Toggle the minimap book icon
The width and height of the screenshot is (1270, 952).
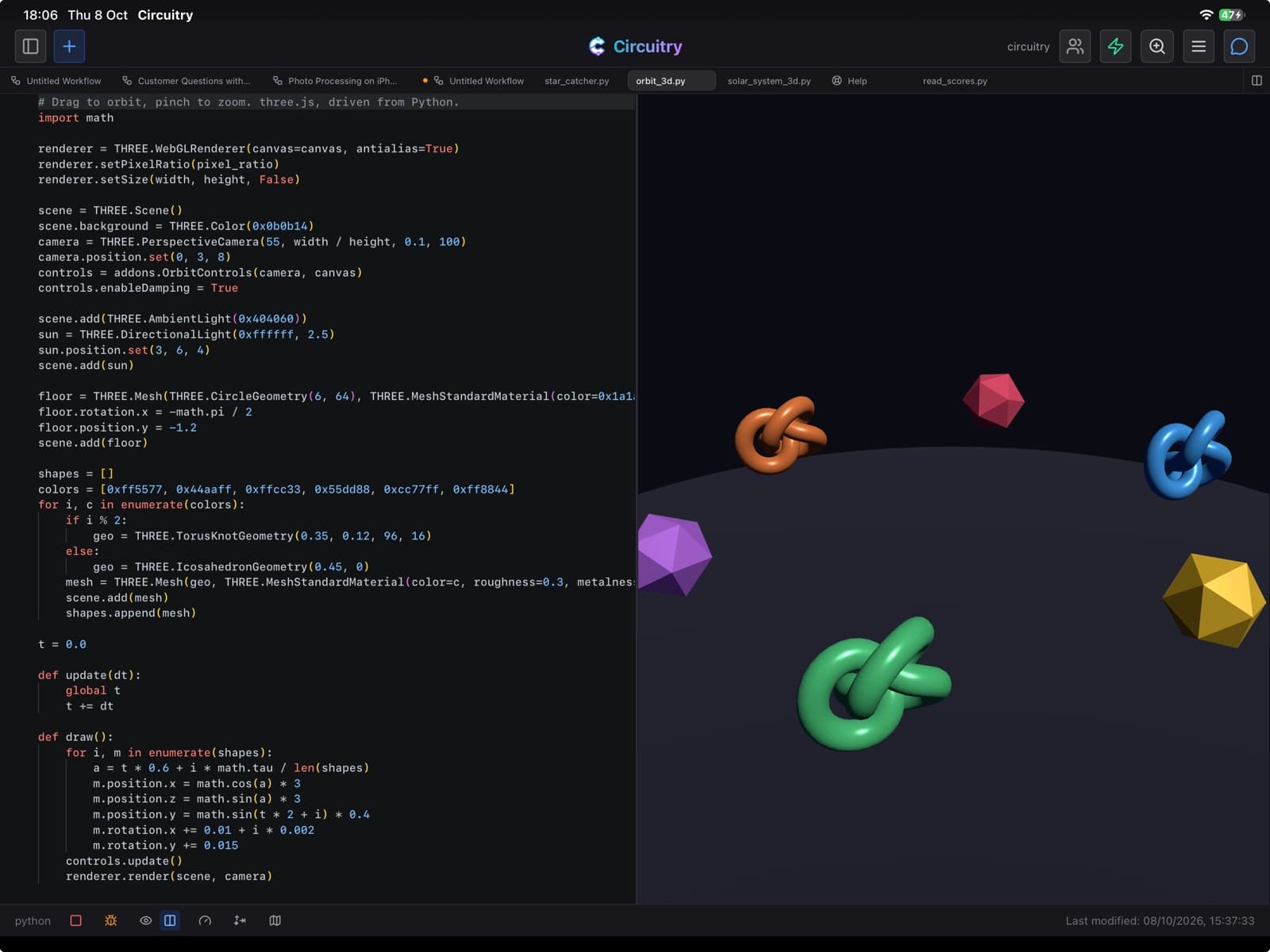[x=275, y=920]
